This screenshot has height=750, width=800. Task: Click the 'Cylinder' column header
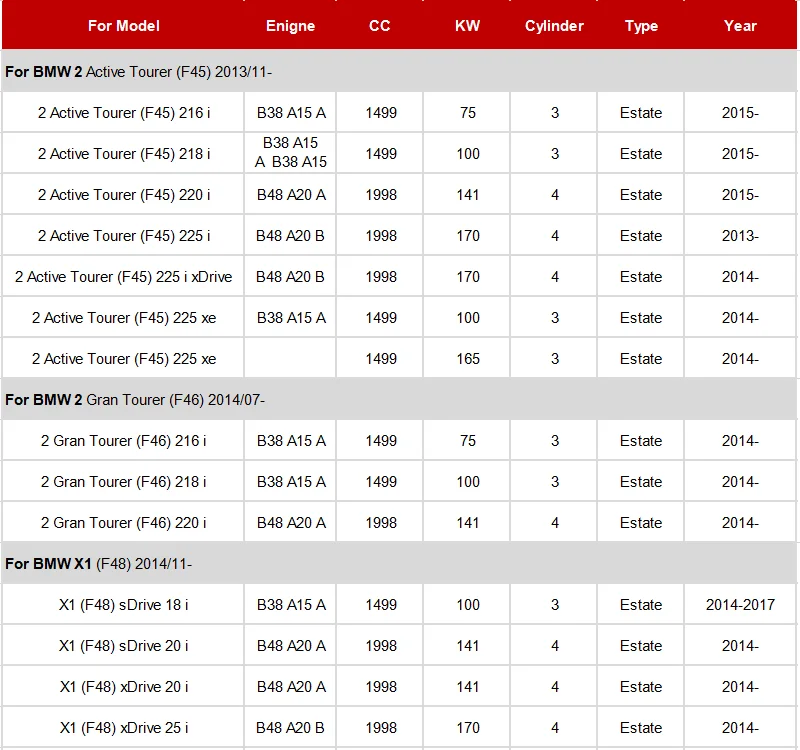pyautogui.click(x=554, y=26)
